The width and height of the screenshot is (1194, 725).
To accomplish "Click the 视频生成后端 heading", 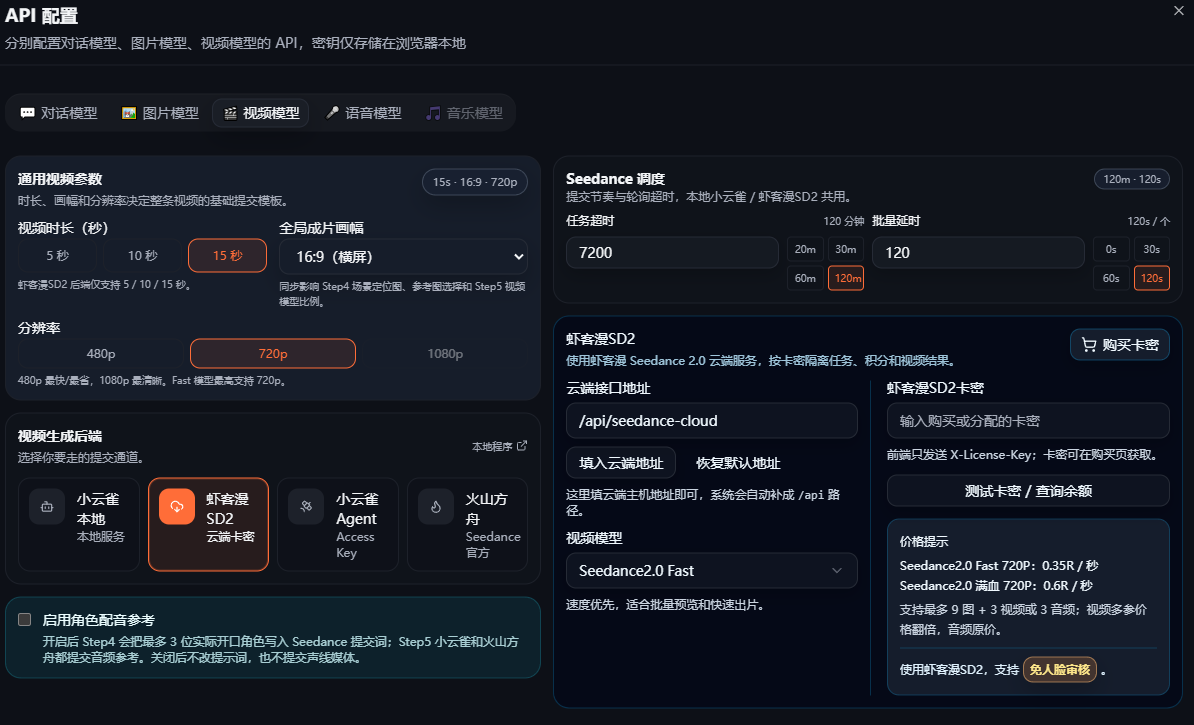I will click(60, 436).
